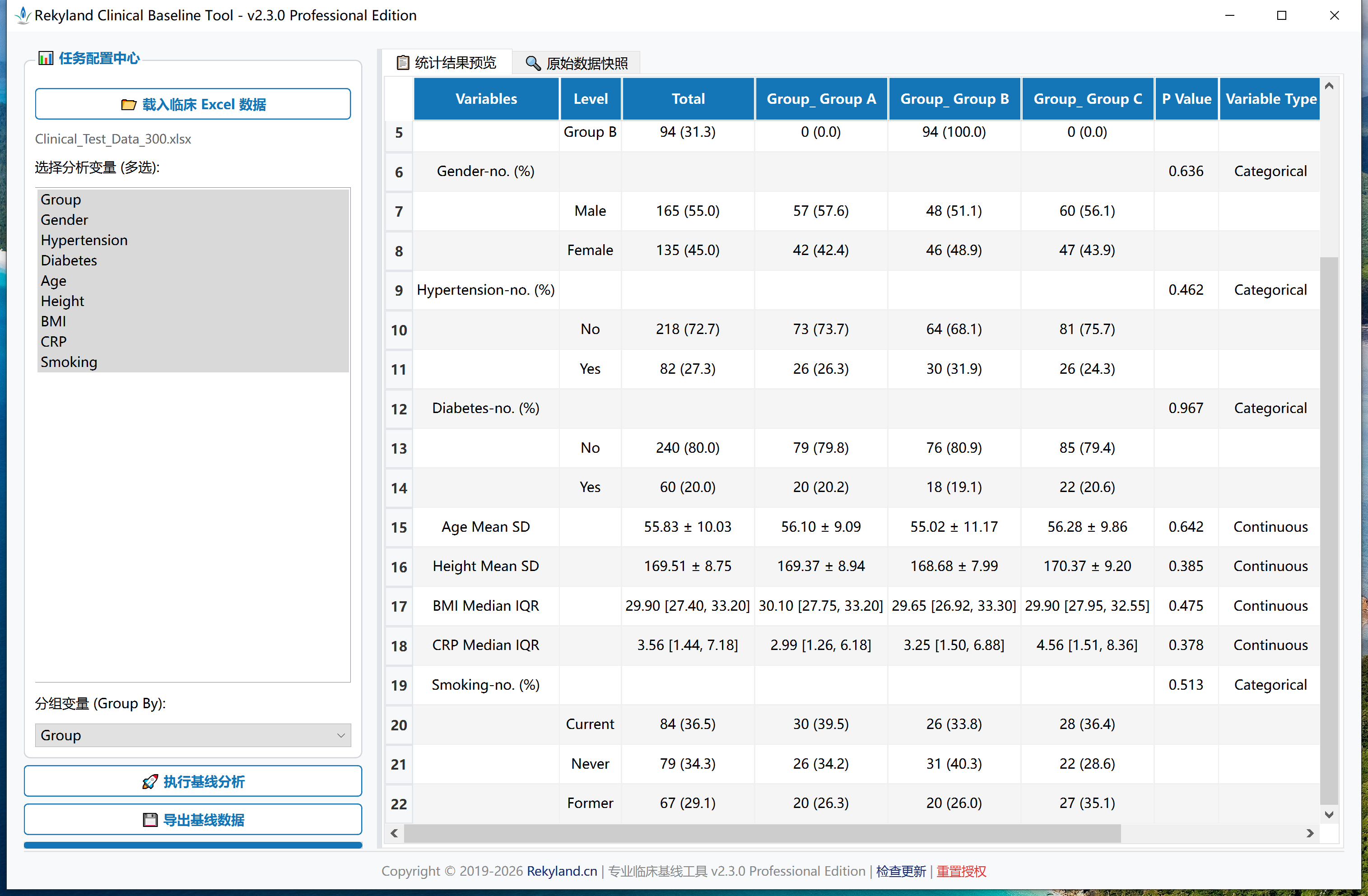This screenshot has width=1368, height=896.
Task: Select BMI in the variable list
Action: coord(53,321)
